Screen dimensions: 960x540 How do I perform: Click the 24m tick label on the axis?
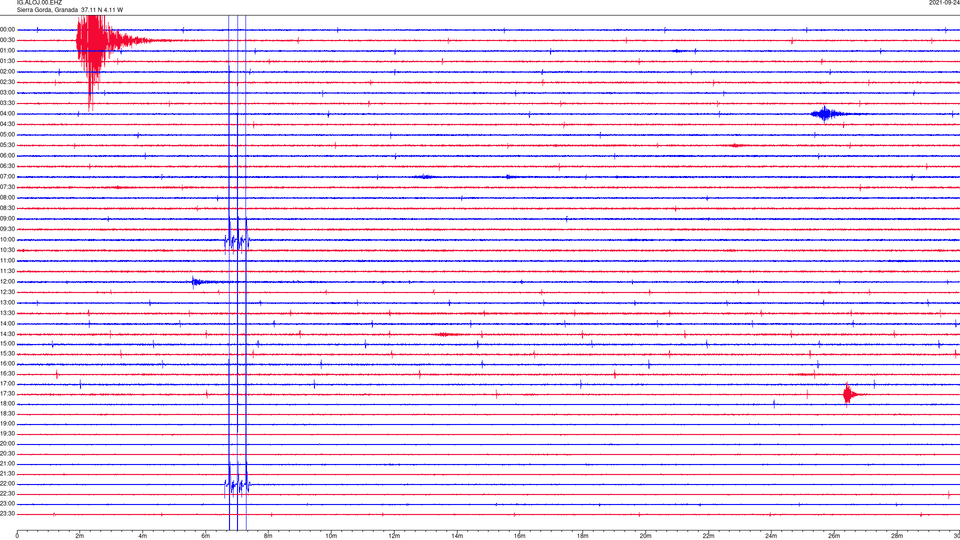(771, 536)
